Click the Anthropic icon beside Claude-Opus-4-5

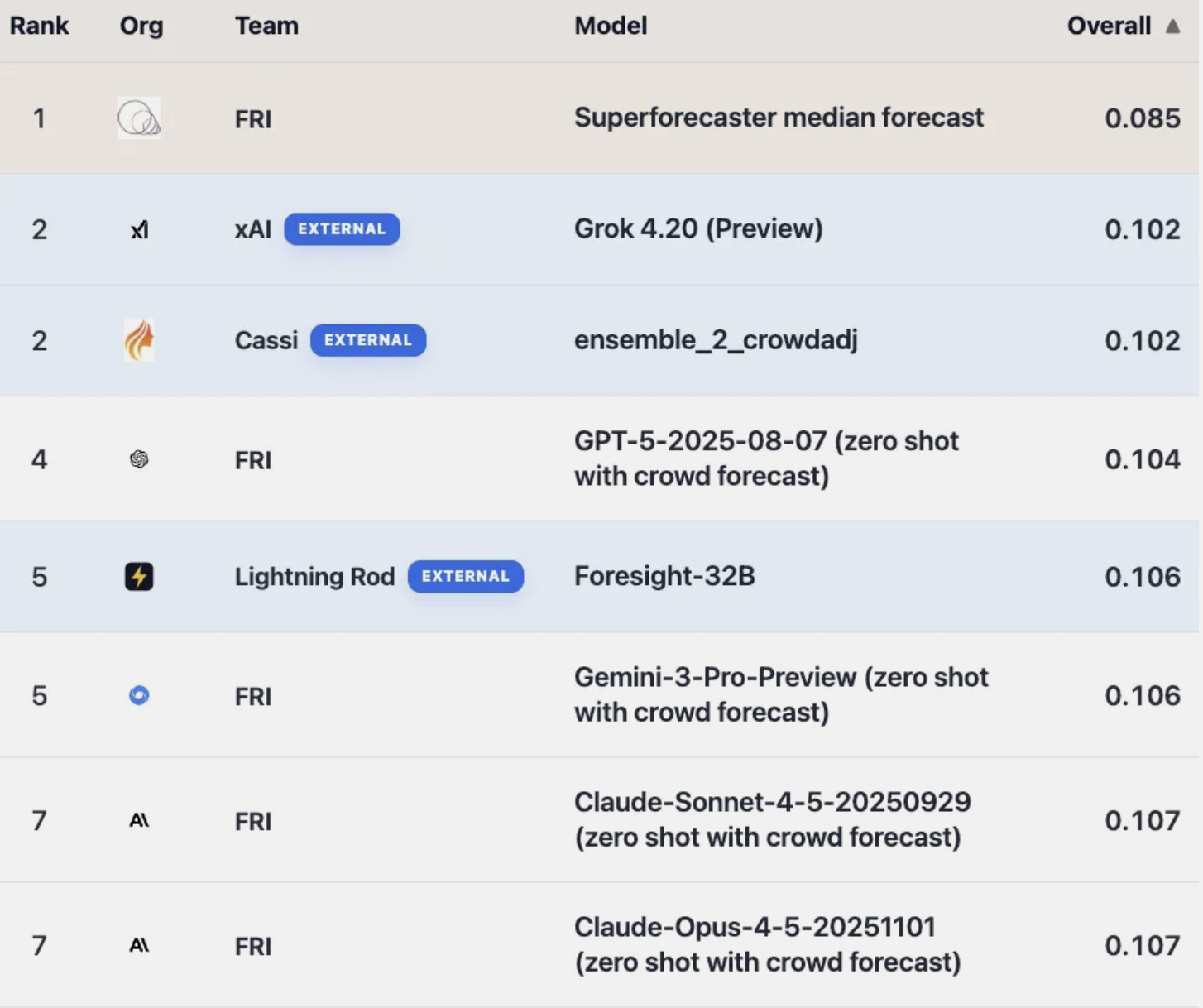[x=139, y=945]
